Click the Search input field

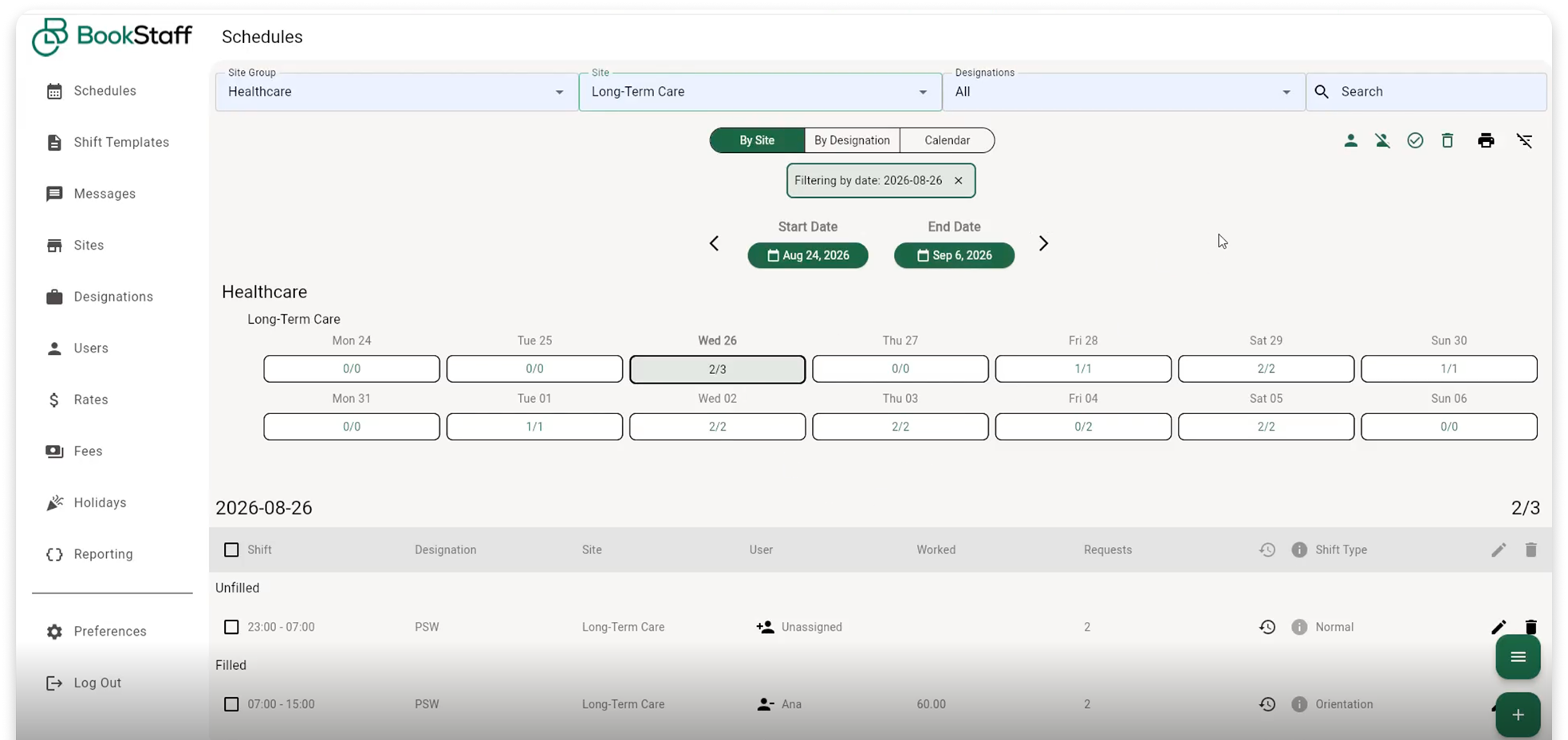[x=1426, y=92]
